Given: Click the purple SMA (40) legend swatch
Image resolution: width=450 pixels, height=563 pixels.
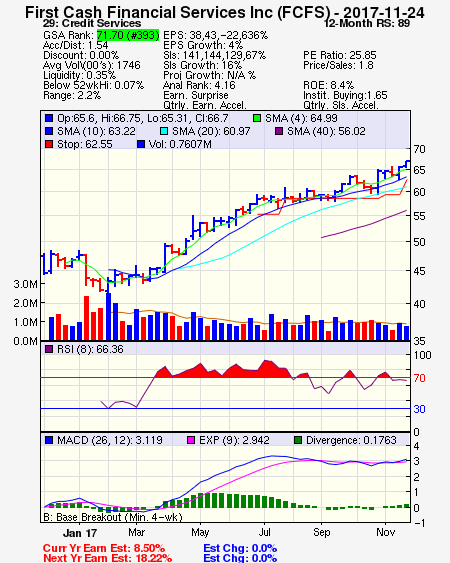Looking at the screenshot, I should coord(279,131).
